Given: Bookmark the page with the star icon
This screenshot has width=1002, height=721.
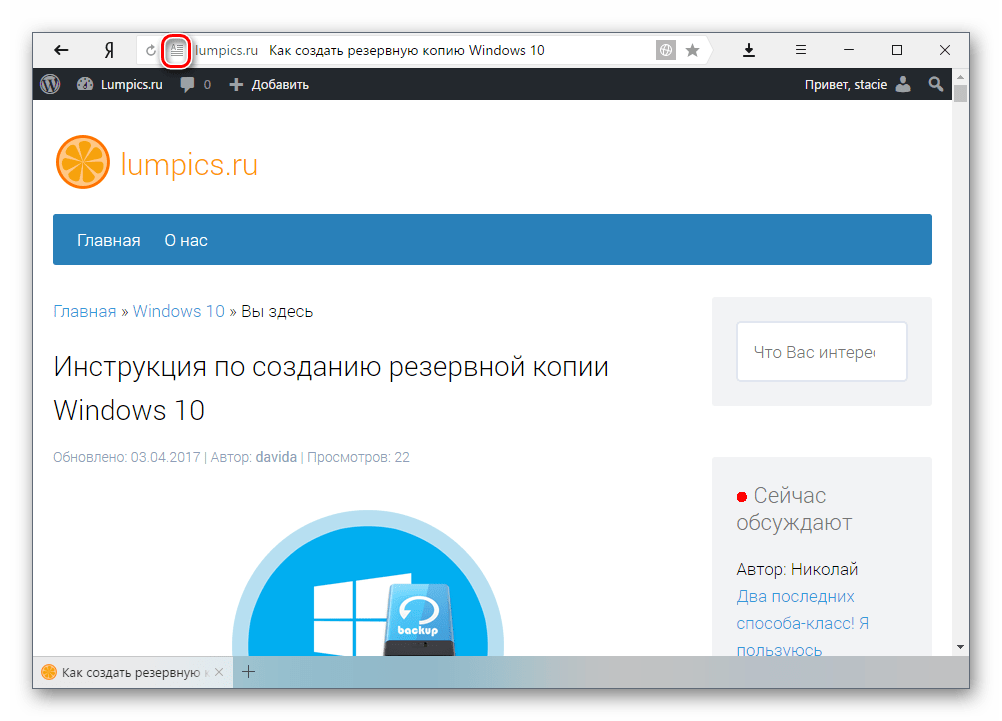Looking at the screenshot, I should point(692,50).
